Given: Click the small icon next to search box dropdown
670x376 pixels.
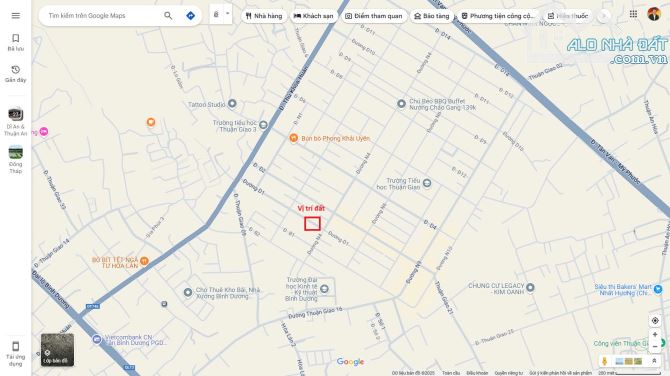Looking at the screenshot, I should pyautogui.click(x=216, y=15).
